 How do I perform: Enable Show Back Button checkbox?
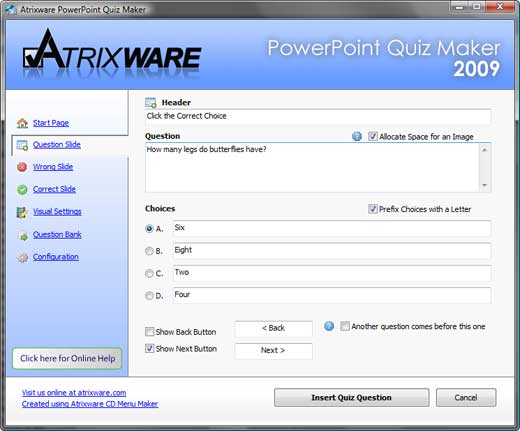pyautogui.click(x=149, y=332)
